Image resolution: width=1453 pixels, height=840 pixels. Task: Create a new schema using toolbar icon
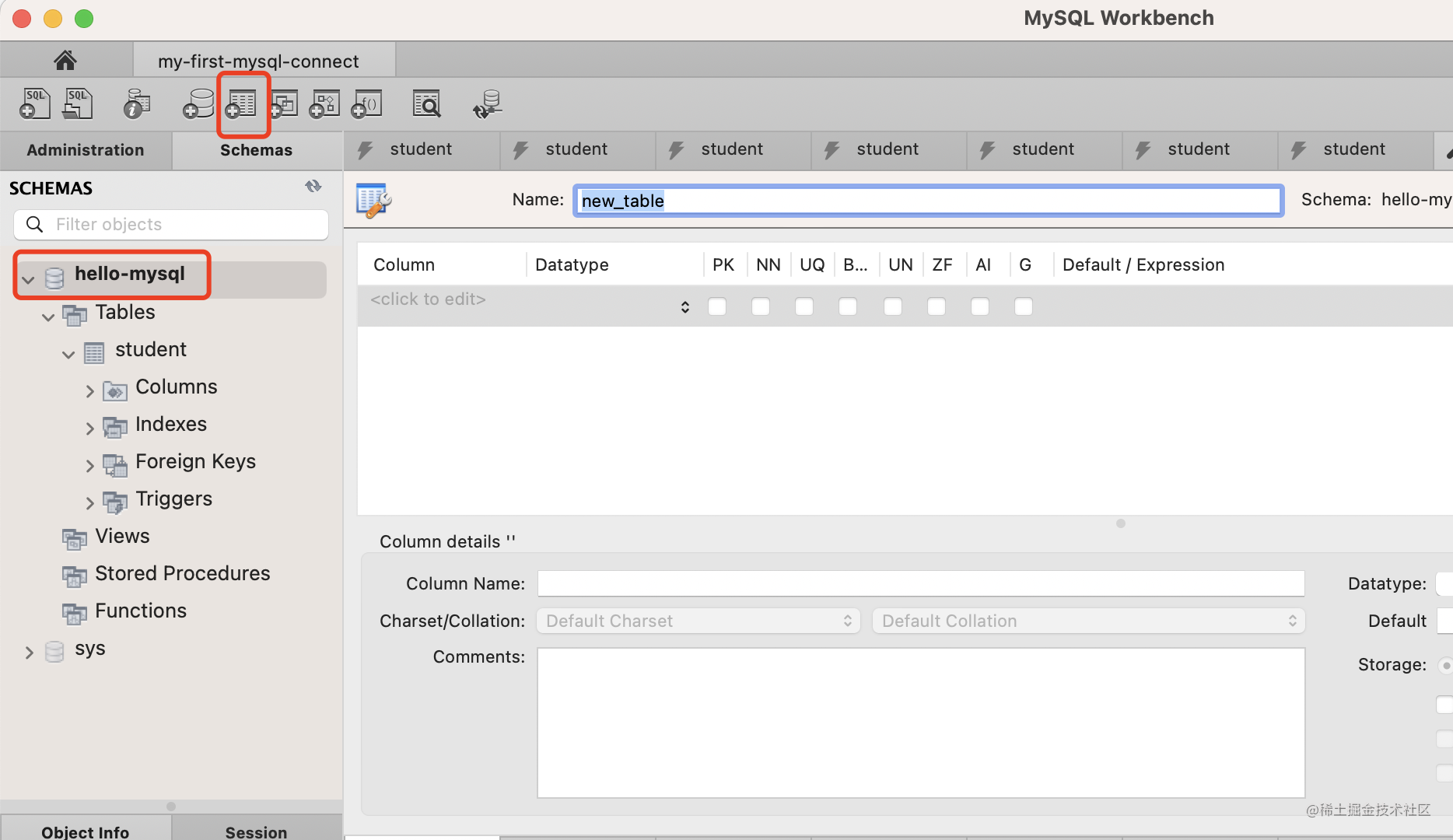click(198, 103)
